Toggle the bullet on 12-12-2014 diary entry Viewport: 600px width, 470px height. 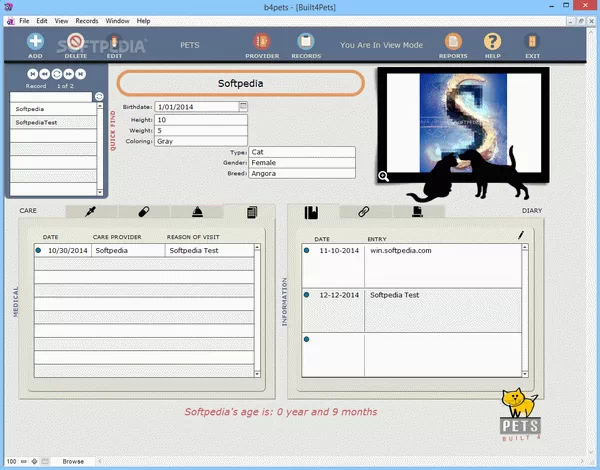306,295
